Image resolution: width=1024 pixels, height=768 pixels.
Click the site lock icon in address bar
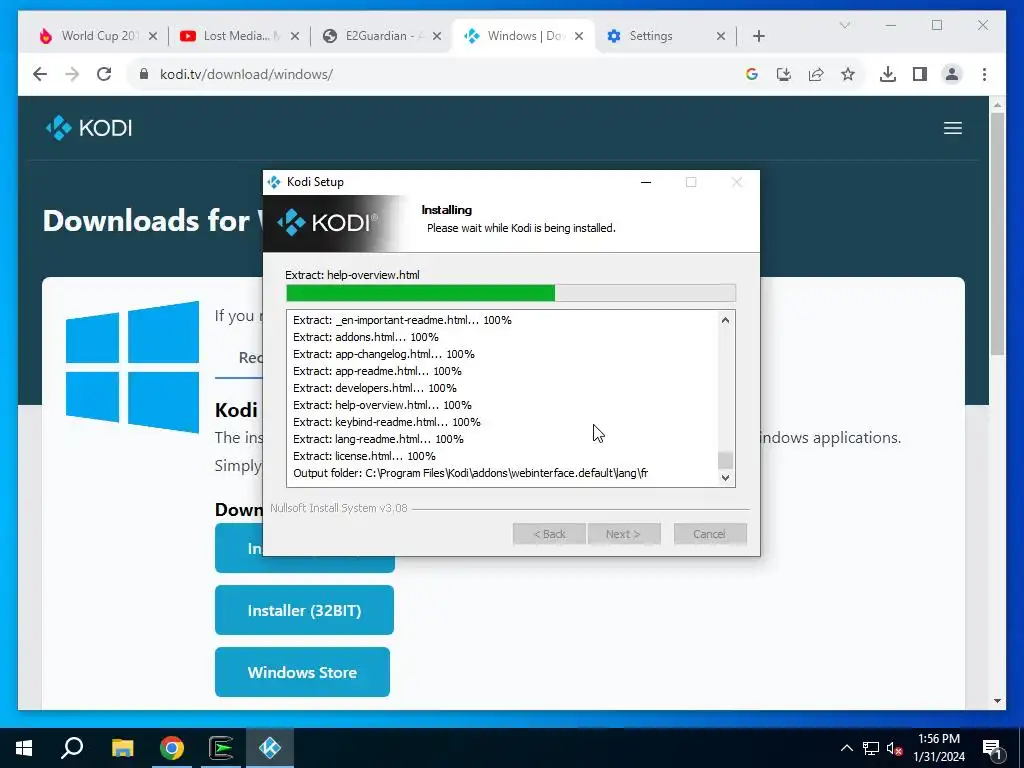coord(144,74)
